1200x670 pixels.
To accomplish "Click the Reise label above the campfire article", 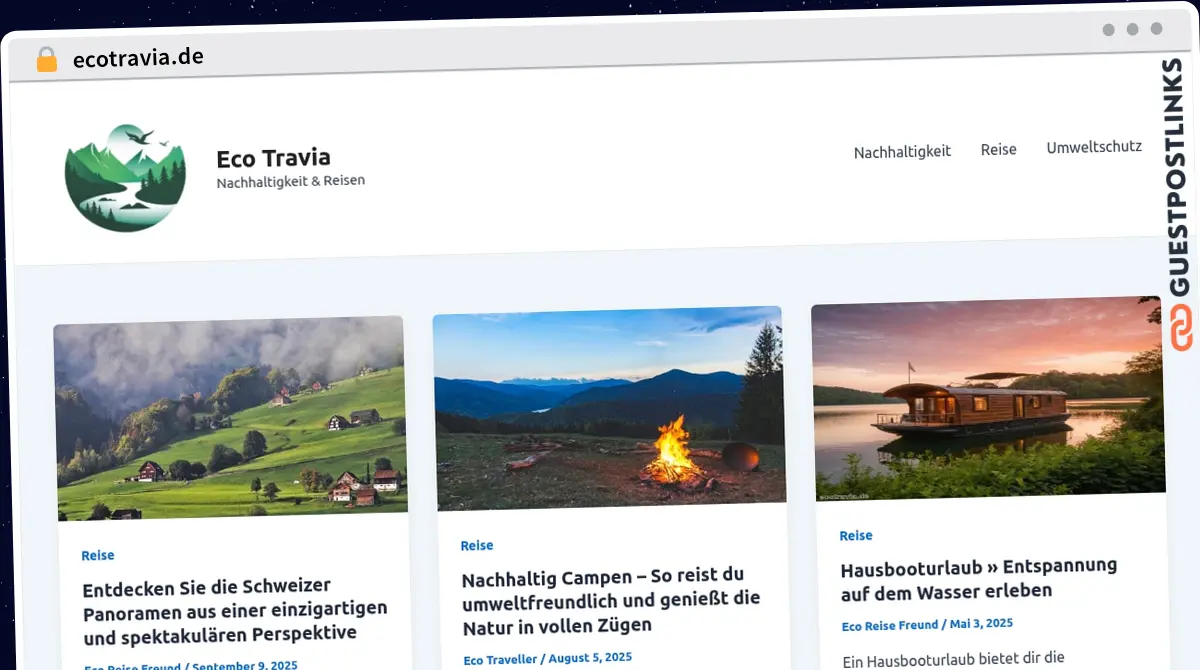I will [x=477, y=545].
